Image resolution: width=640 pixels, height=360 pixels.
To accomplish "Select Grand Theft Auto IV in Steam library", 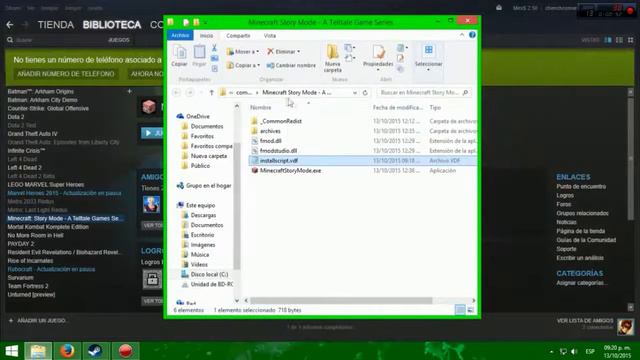I will (33, 134).
